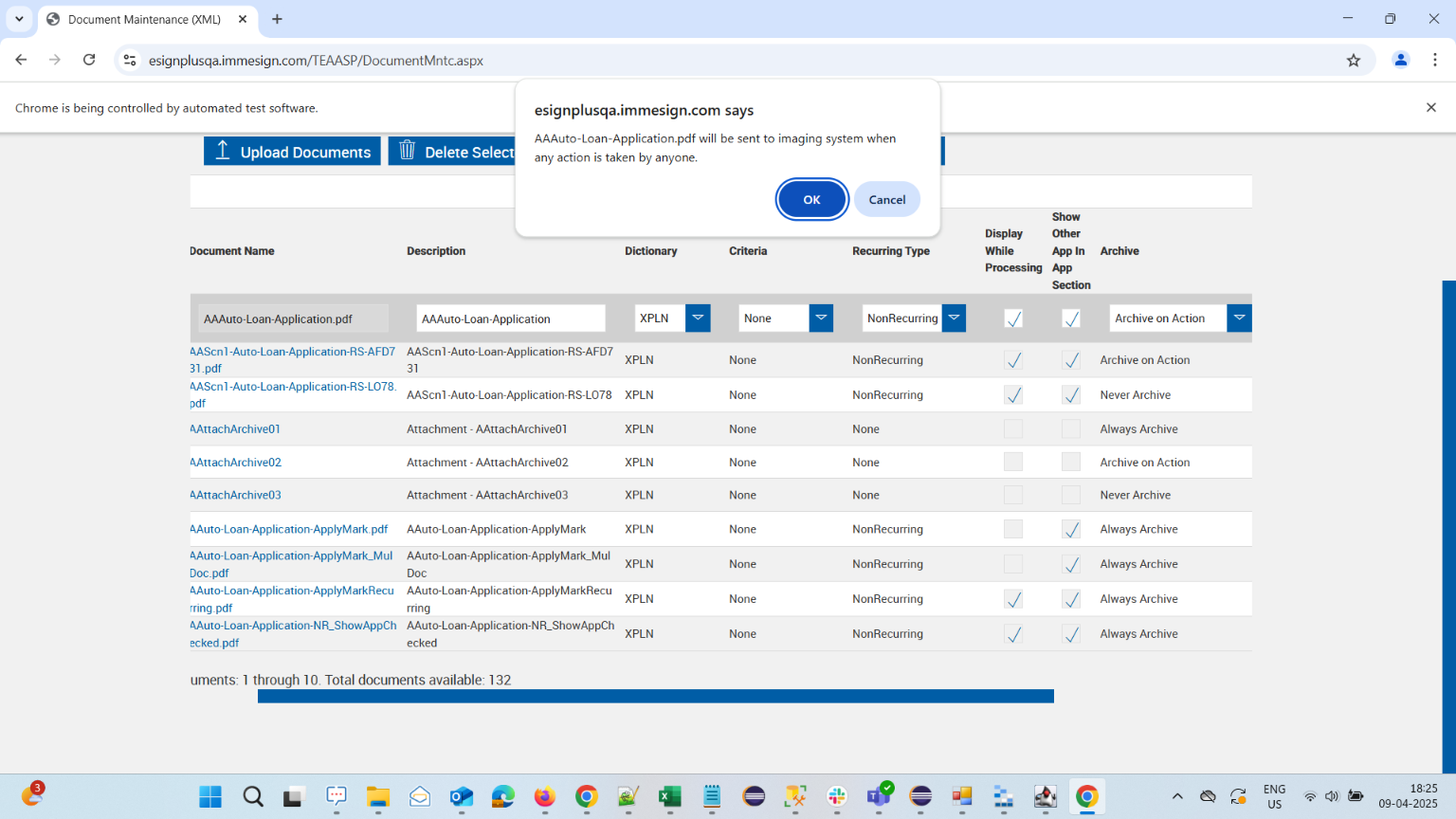The height and width of the screenshot is (819, 1456).
Task: Toggle Show Other App for AAttachArchive02
Action: click(1071, 463)
